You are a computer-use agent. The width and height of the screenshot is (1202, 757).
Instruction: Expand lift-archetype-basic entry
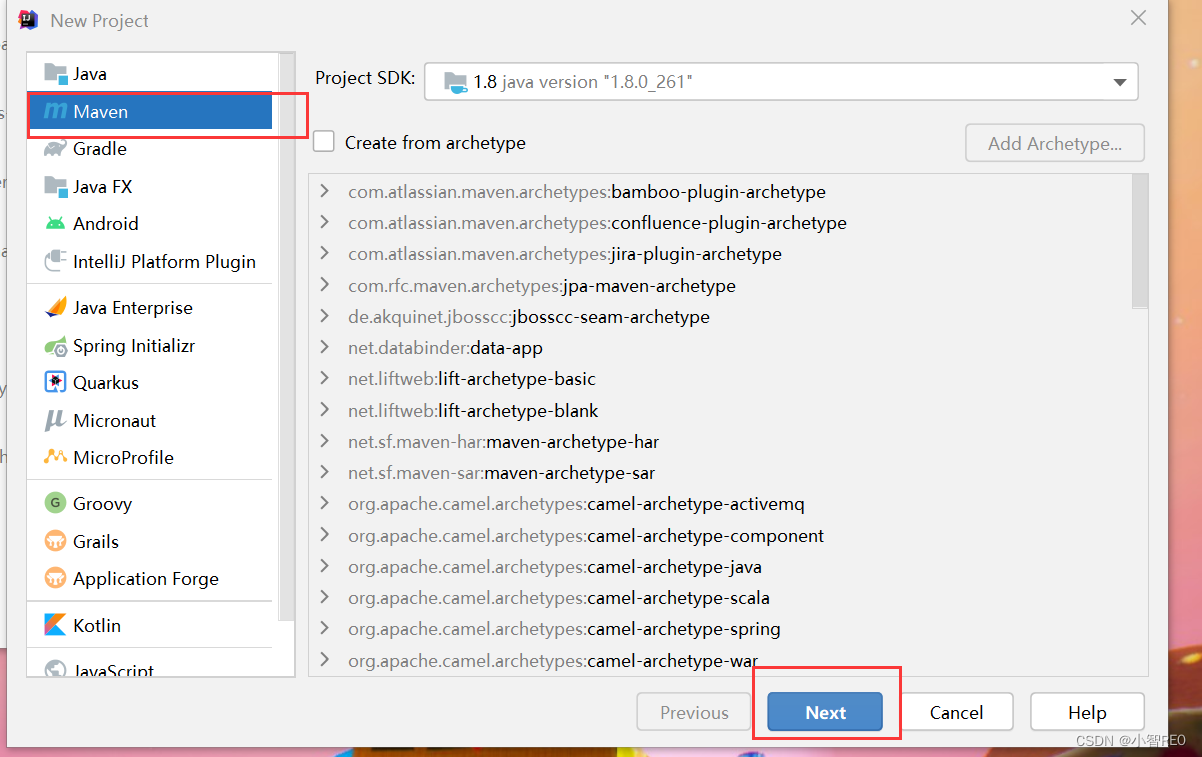(324, 378)
